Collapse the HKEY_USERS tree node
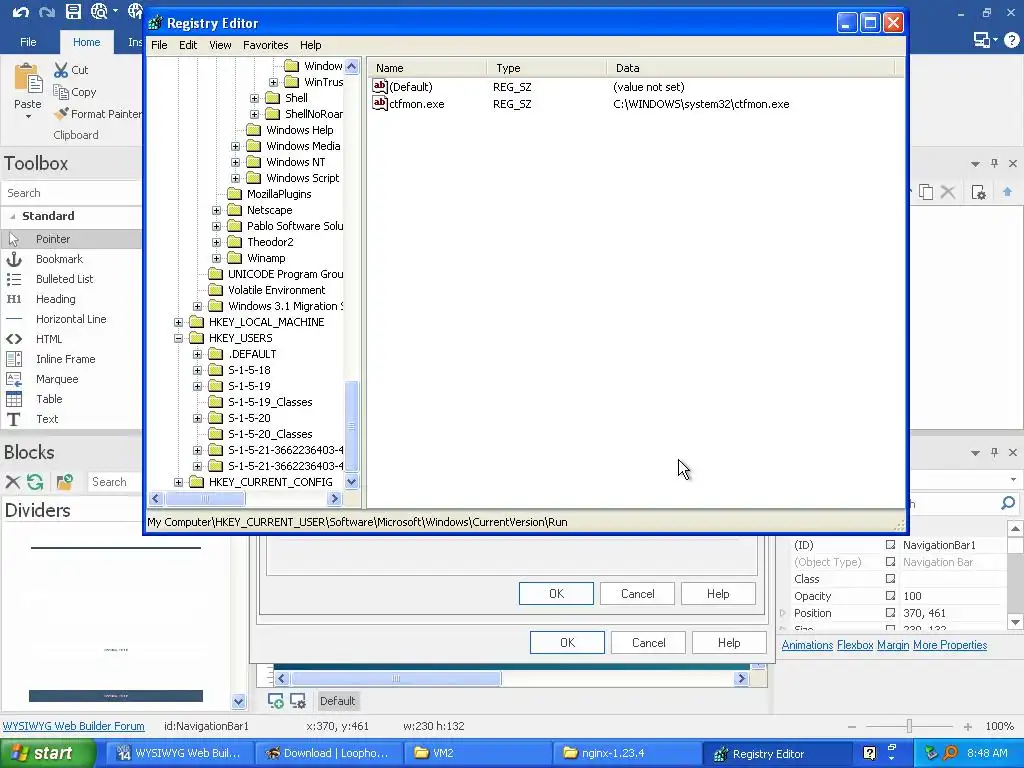Screen dimensions: 1024x768 [178, 338]
